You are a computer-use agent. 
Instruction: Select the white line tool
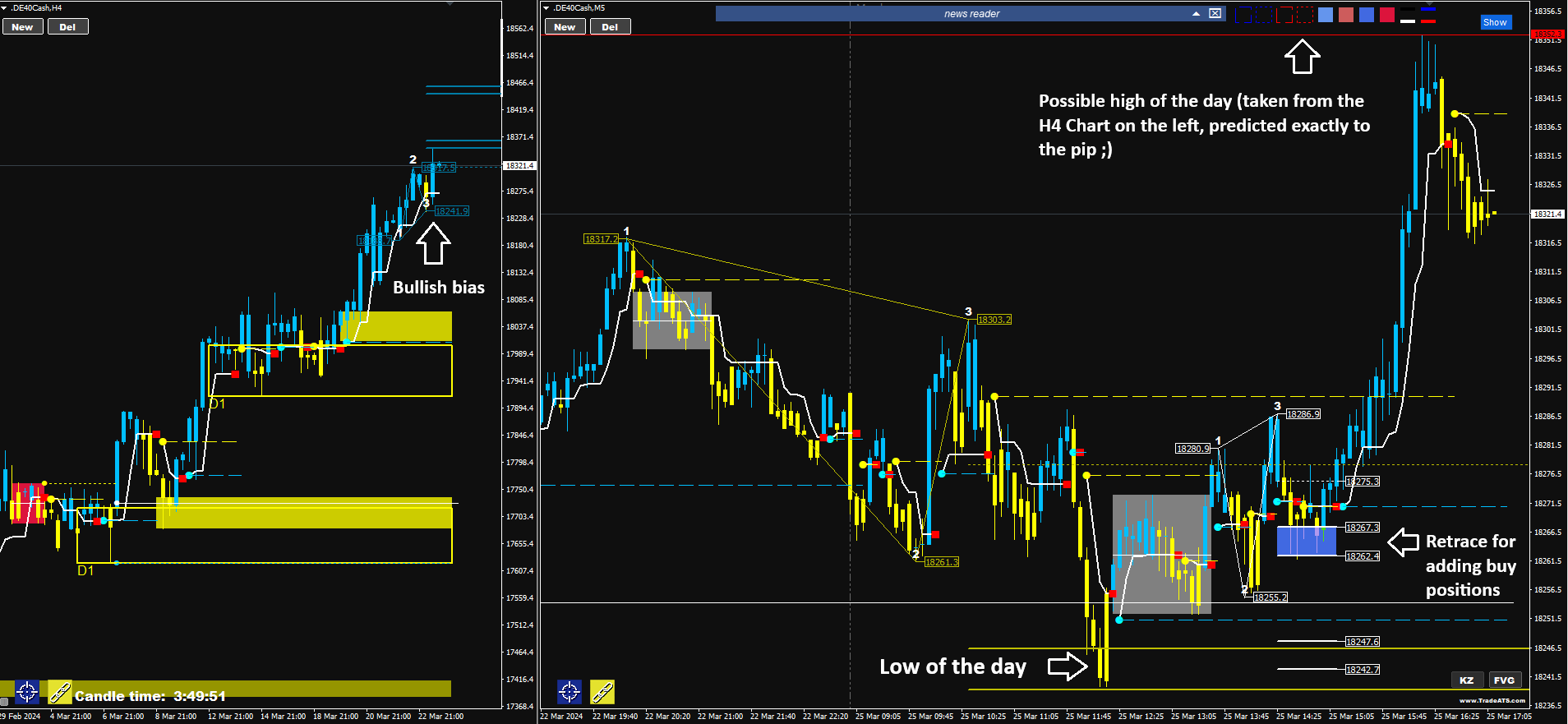[x=1408, y=20]
